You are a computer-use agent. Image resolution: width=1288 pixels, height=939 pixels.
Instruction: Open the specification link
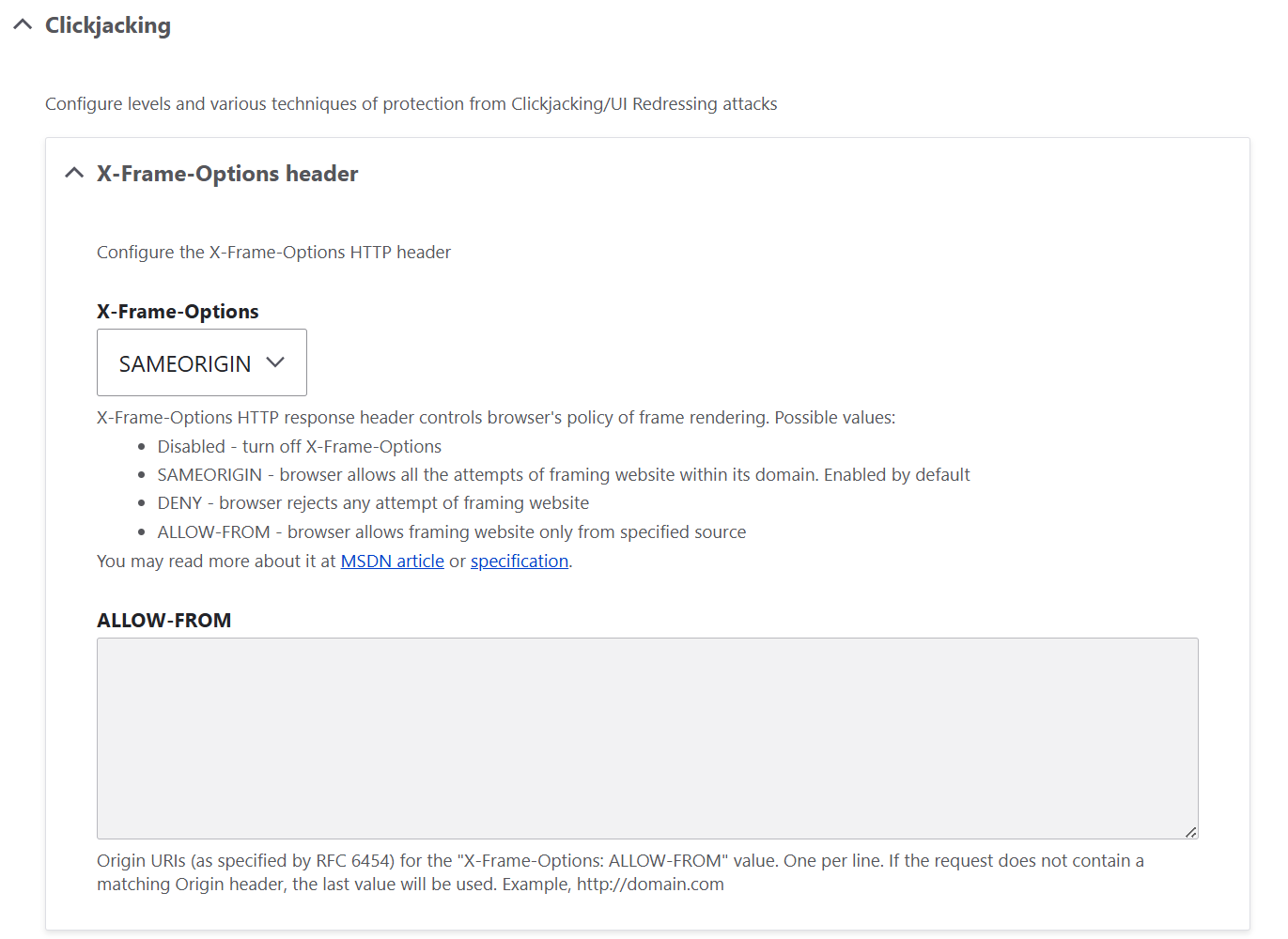tap(519, 561)
